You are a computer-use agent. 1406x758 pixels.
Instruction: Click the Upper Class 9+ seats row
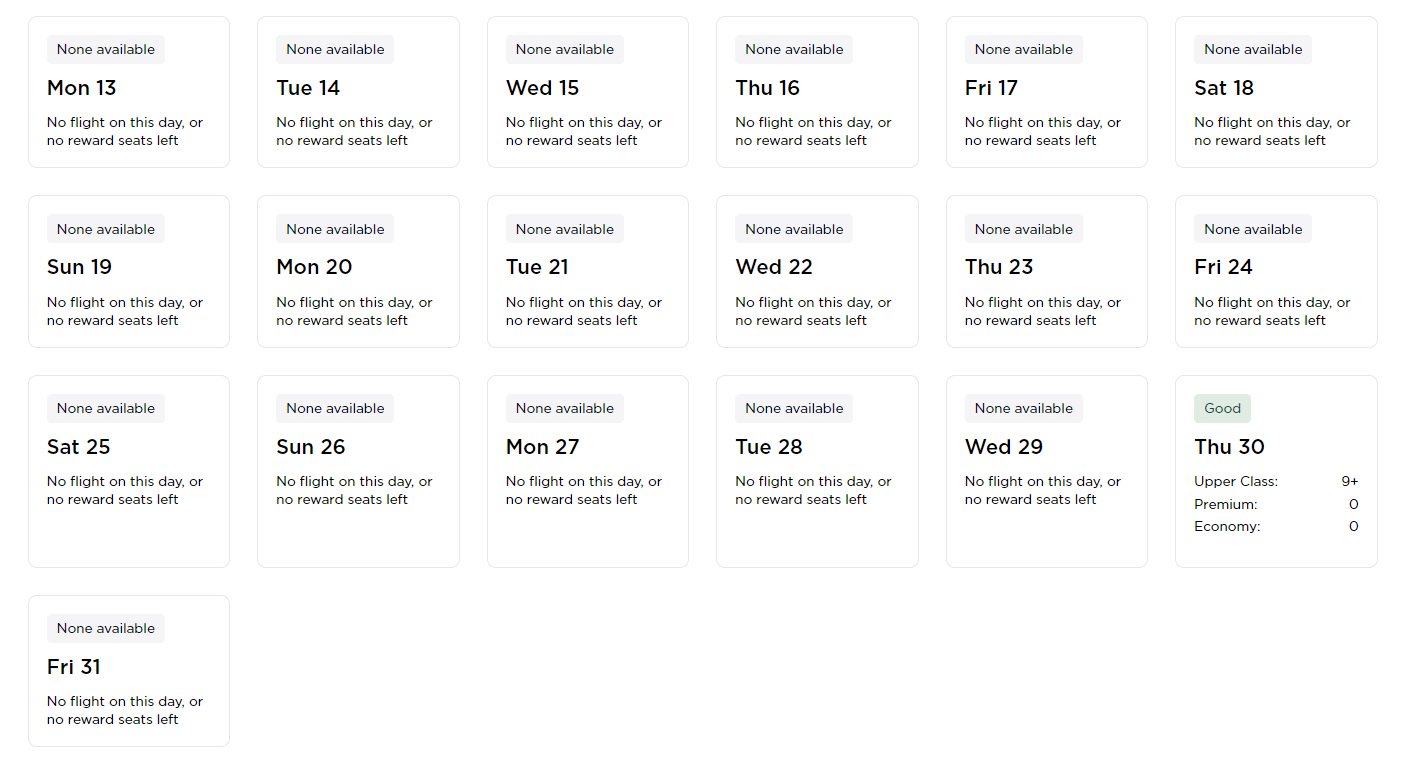[x=1275, y=481]
